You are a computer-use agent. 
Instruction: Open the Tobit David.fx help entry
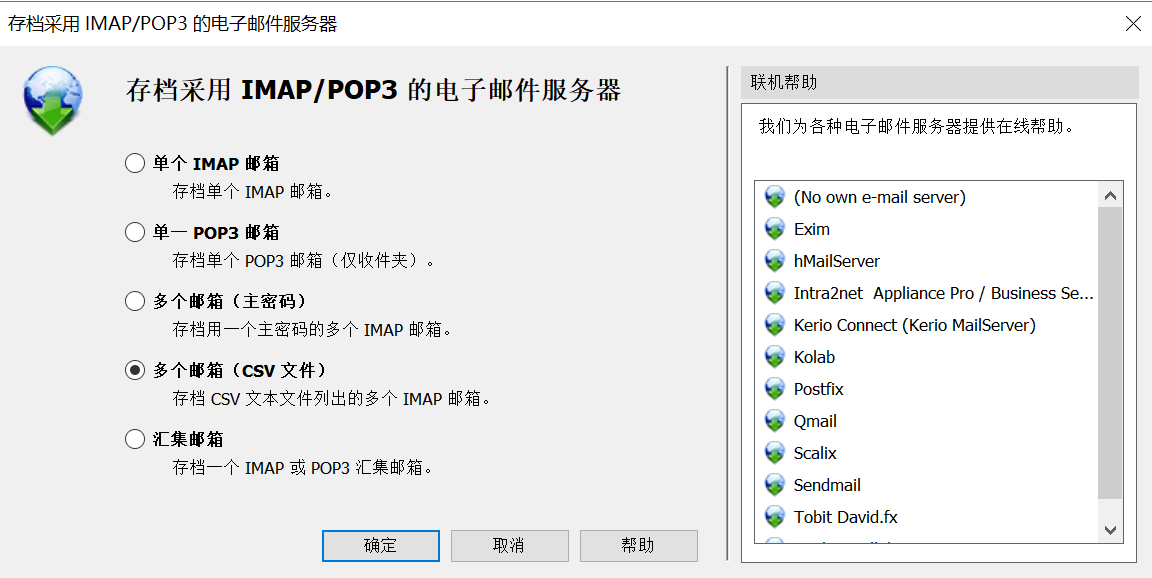pos(846,516)
